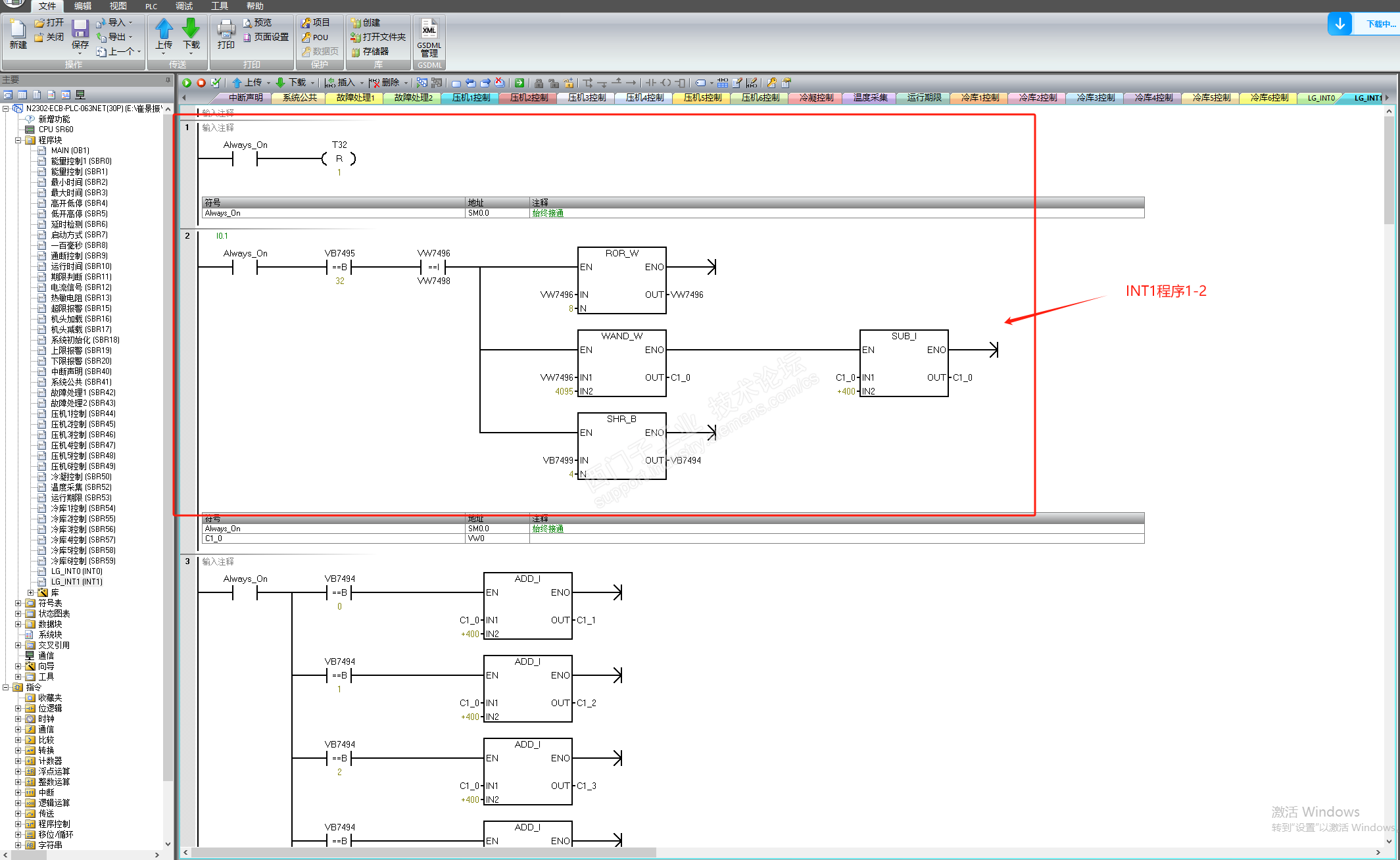Open GSDML management XML icon
The width and height of the screenshot is (1400, 860).
tap(429, 30)
